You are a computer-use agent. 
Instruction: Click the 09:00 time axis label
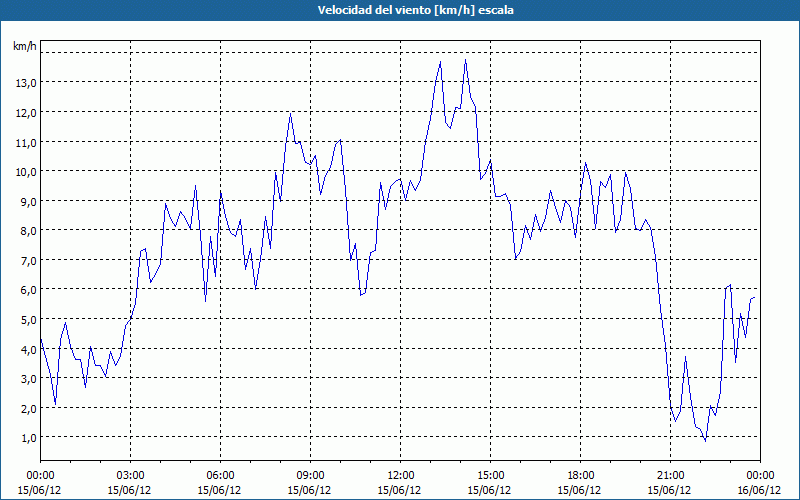[x=310, y=476]
